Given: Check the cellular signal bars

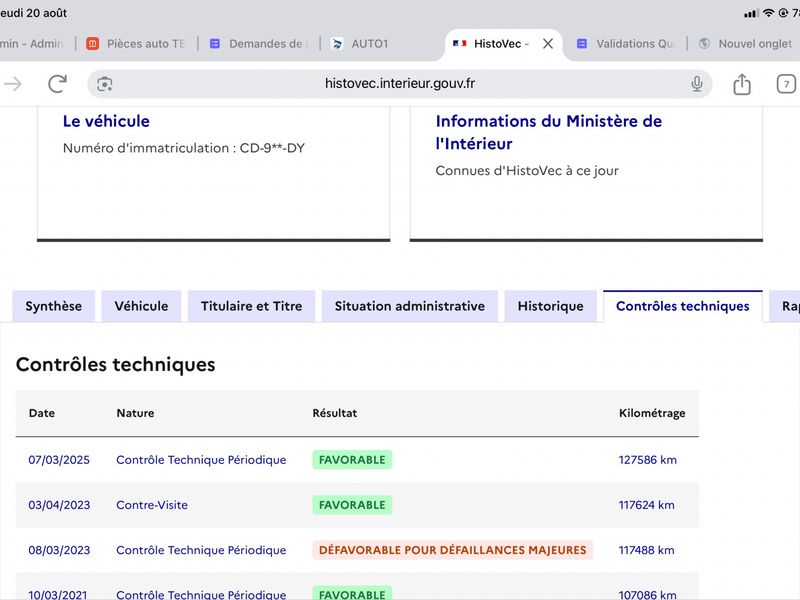Looking at the screenshot, I should tap(751, 13).
